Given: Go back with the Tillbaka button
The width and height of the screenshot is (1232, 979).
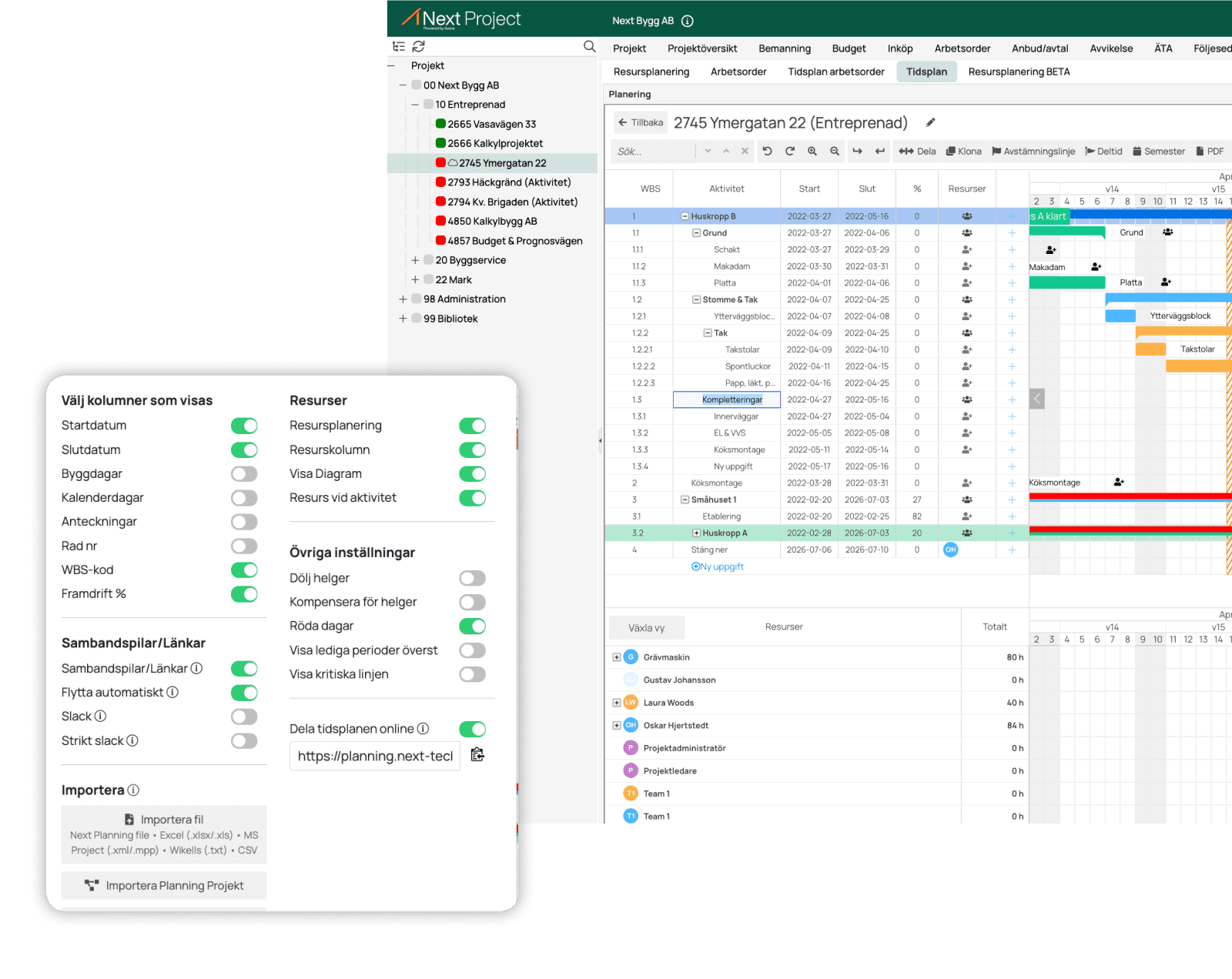Looking at the screenshot, I should (641, 122).
